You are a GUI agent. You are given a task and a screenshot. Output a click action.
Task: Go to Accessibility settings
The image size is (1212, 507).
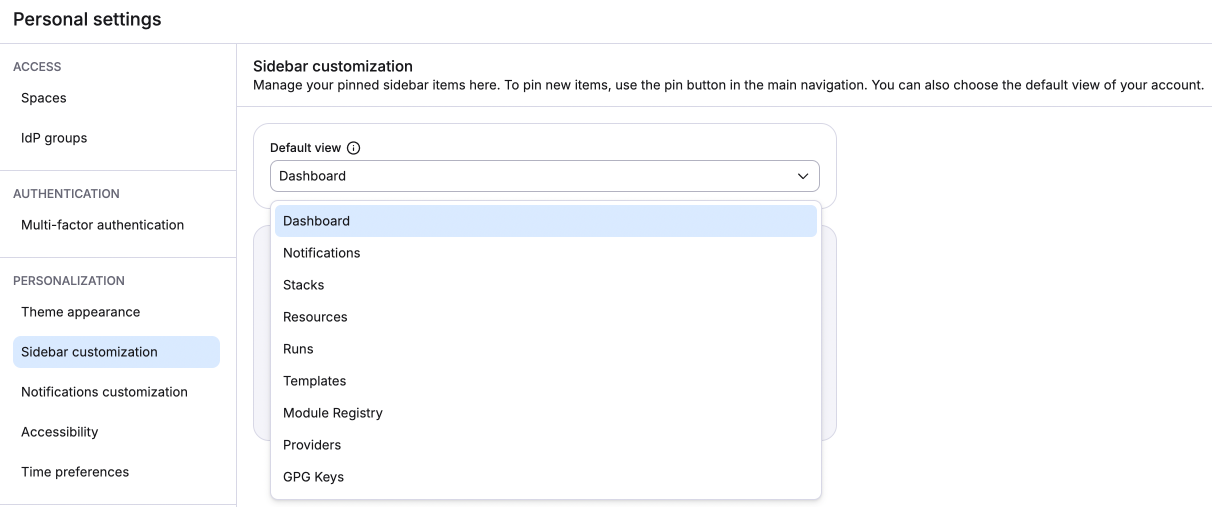pyautogui.click(x=116, y=432)
